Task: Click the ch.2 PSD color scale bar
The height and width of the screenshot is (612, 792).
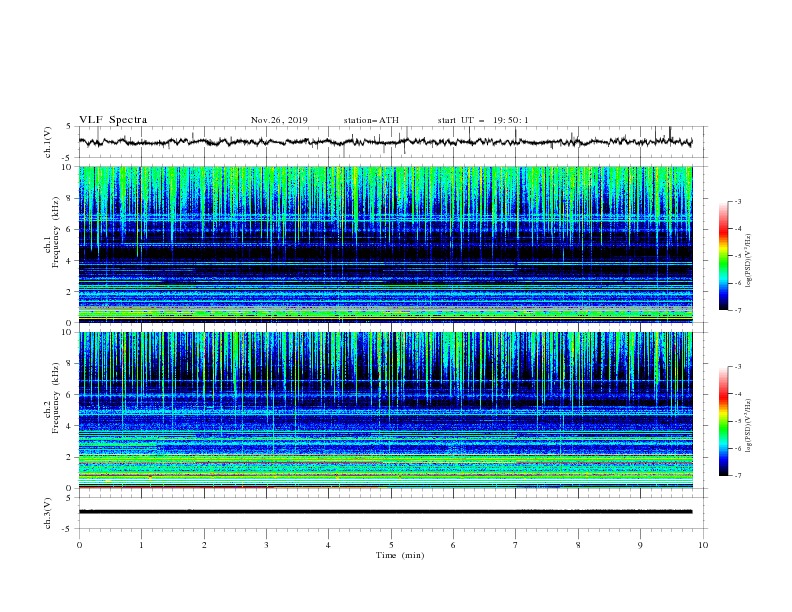Action: tap(723, 421)
